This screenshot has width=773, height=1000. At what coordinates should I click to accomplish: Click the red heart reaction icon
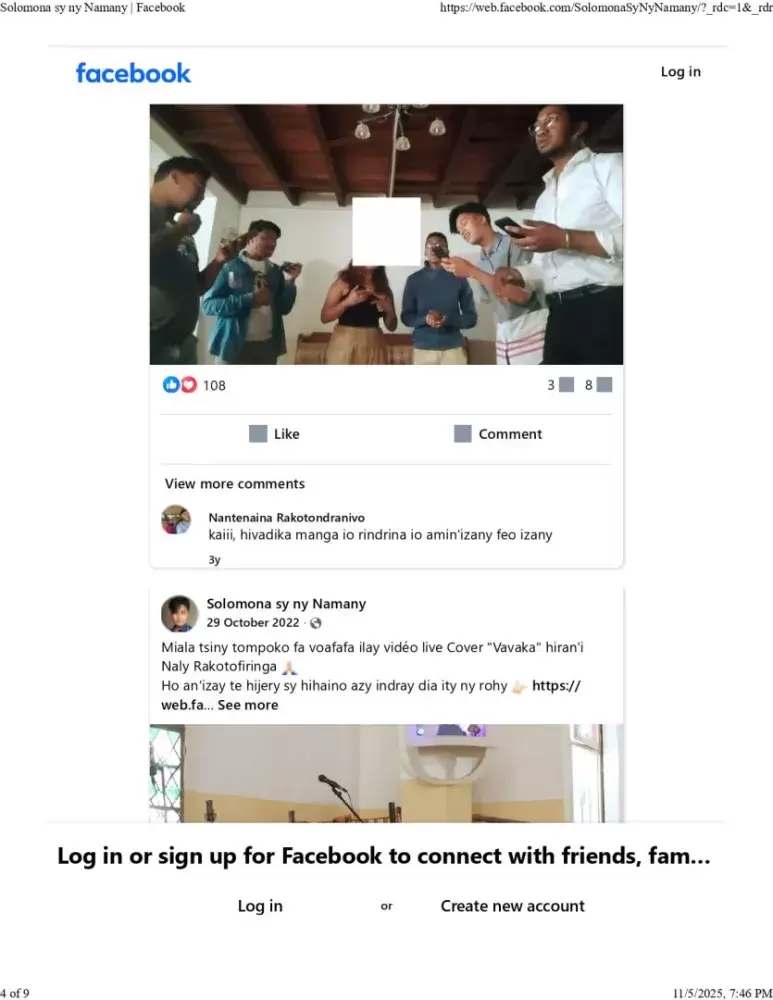[x=189, y=385]
